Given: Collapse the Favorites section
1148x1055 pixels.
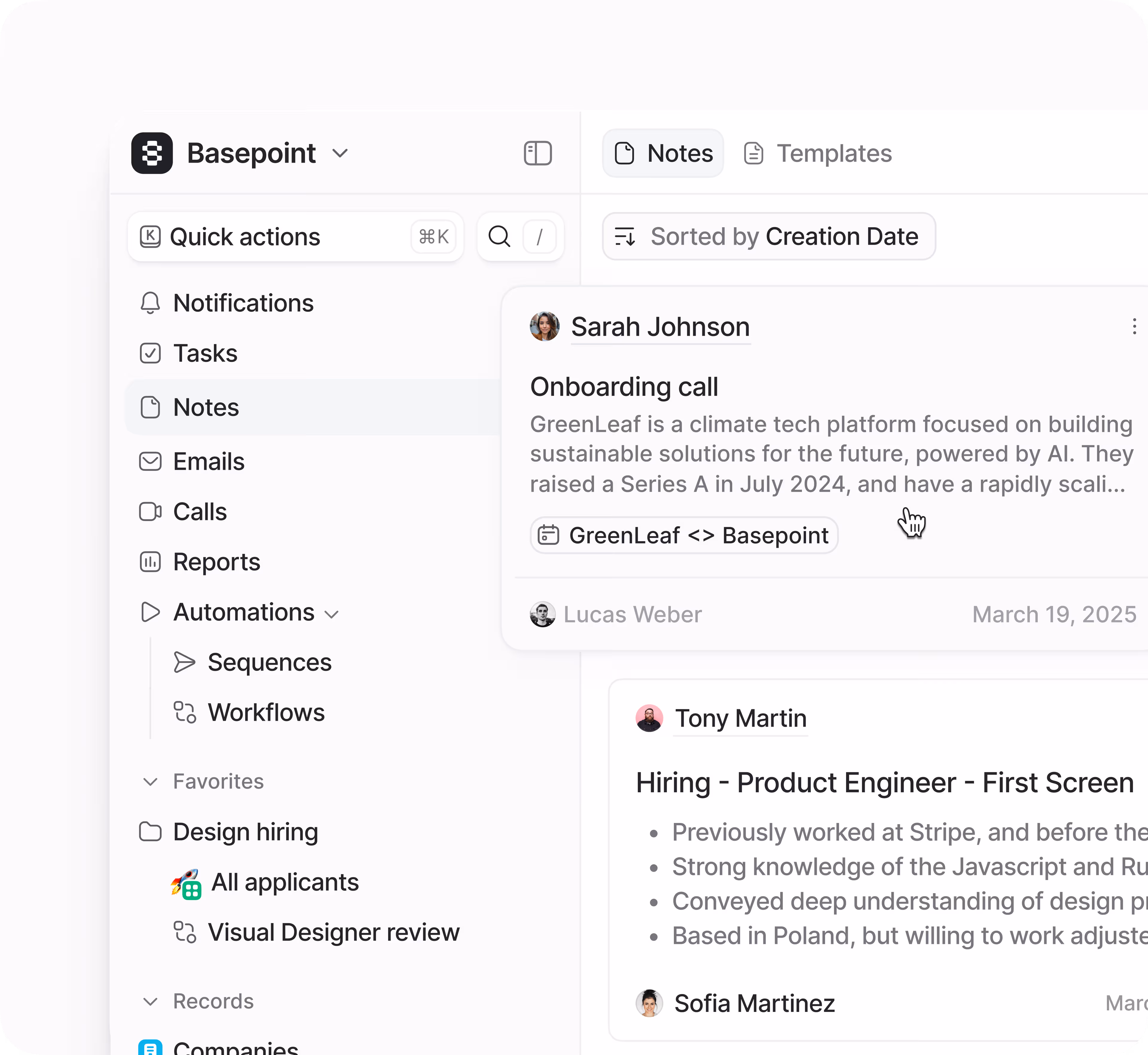Looking at the screenshot, I should click(150, 782).
